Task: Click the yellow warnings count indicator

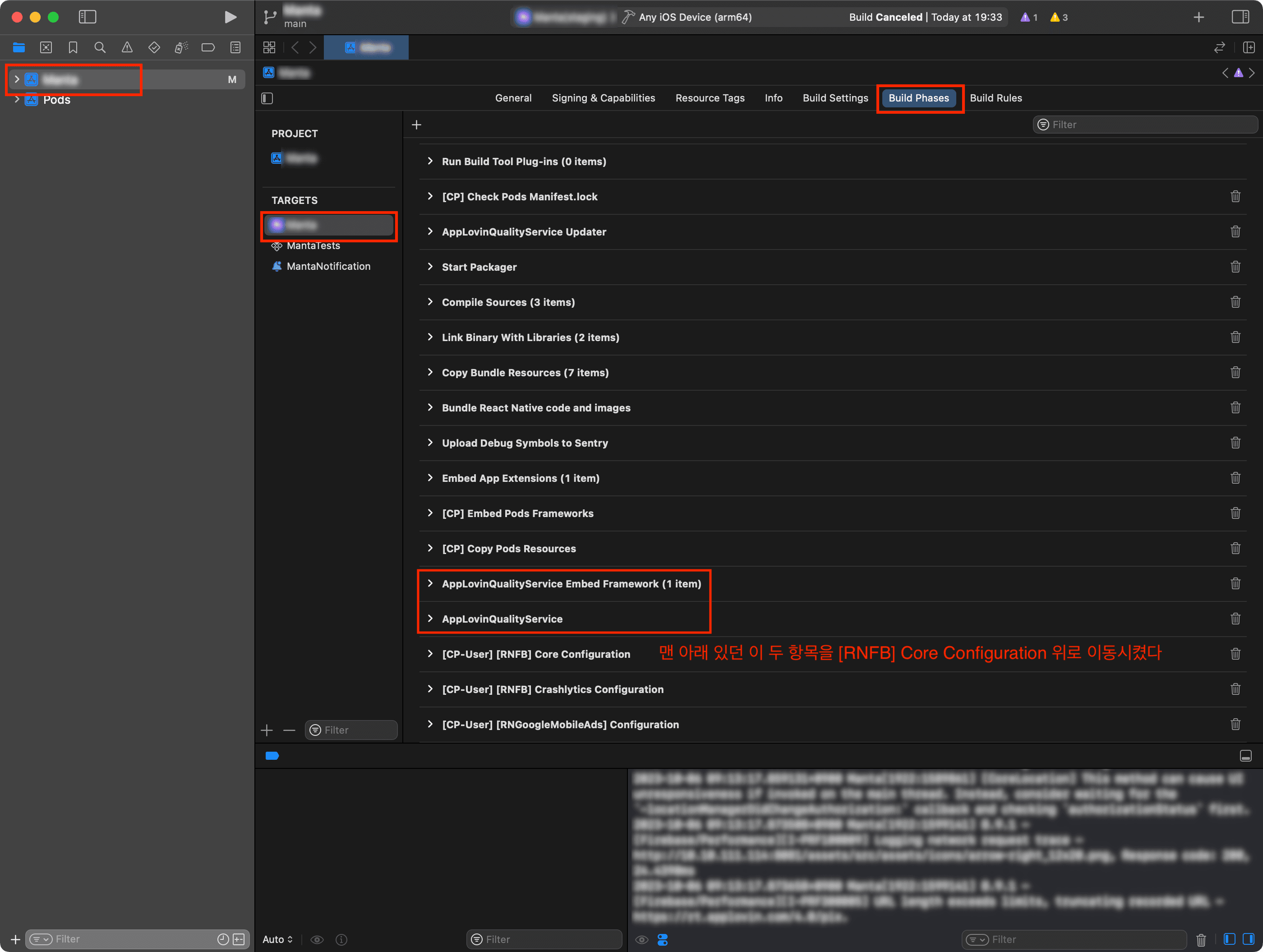Action: click(x=1059, y=17)
